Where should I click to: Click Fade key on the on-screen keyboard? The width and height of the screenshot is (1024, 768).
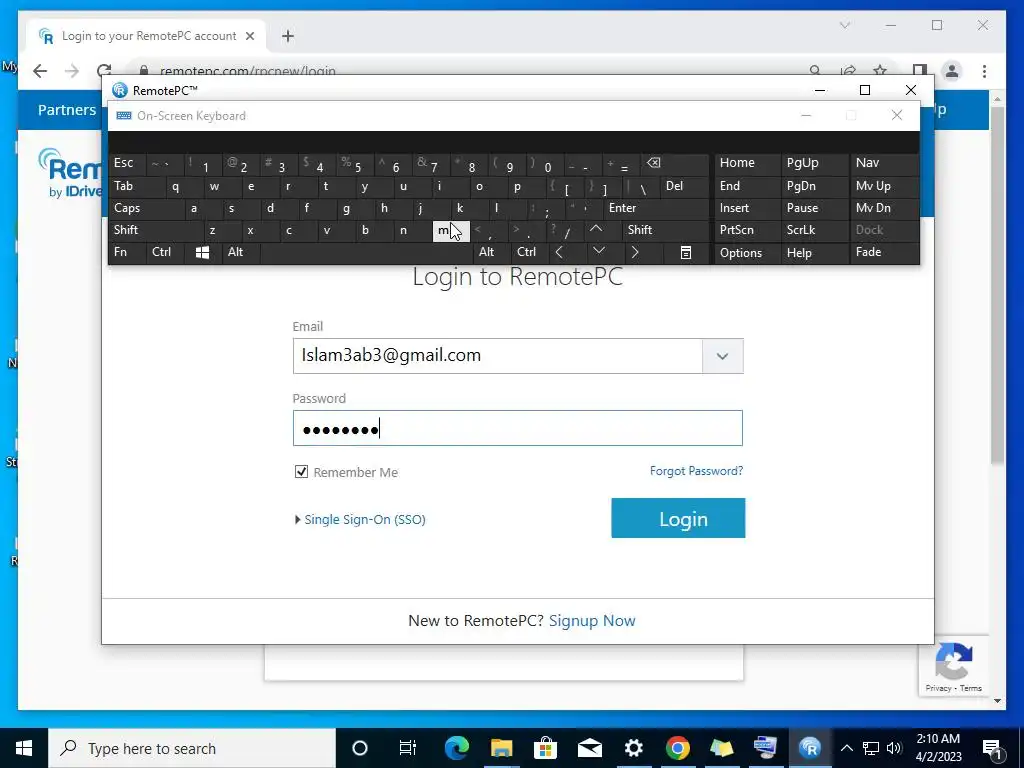click(x=884, y=252)
